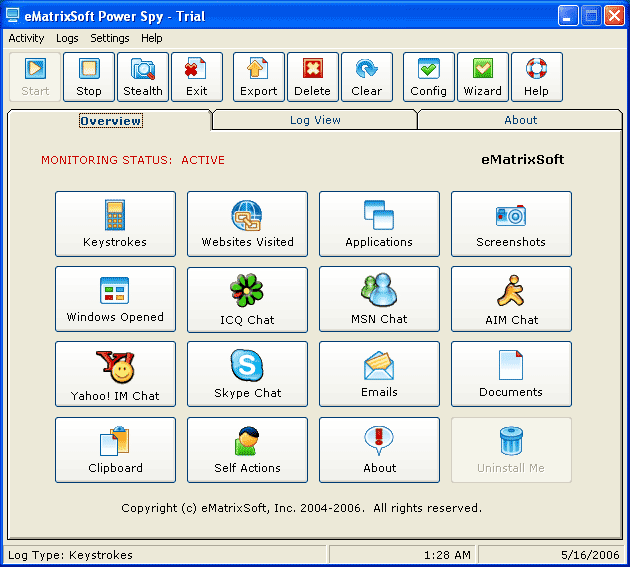Open Websites Visited log
Screen dimensions: 630x567
[247, 224]
